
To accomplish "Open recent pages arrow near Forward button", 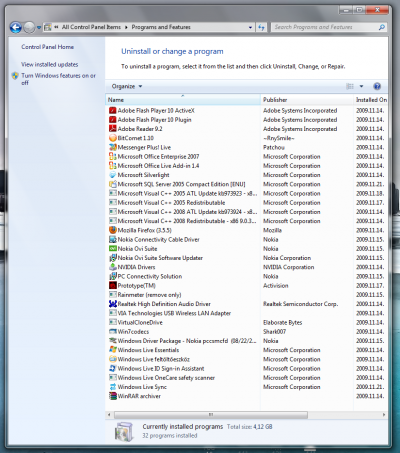I will coord(39,27).
